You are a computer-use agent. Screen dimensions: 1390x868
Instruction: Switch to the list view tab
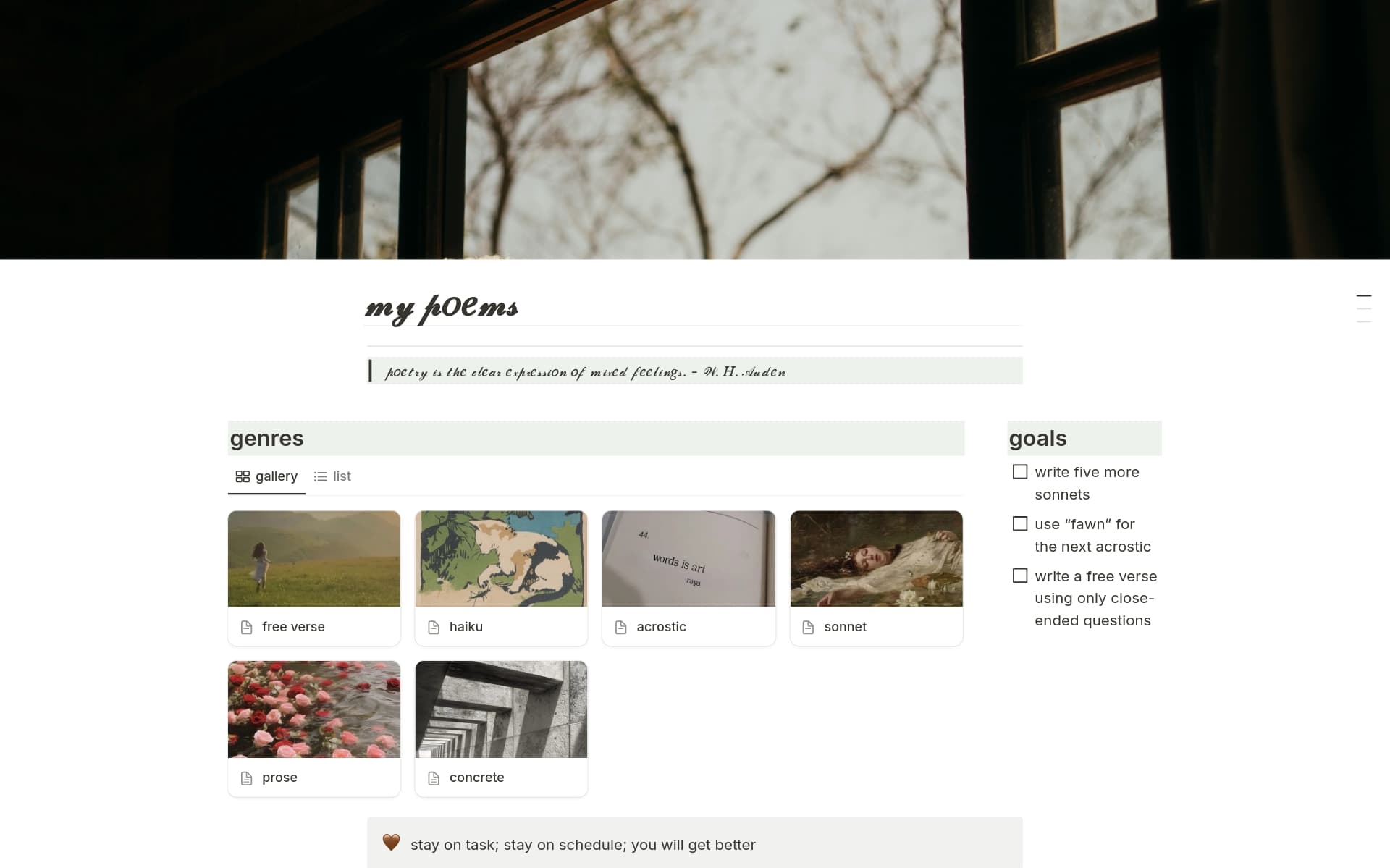click(332, 476)
